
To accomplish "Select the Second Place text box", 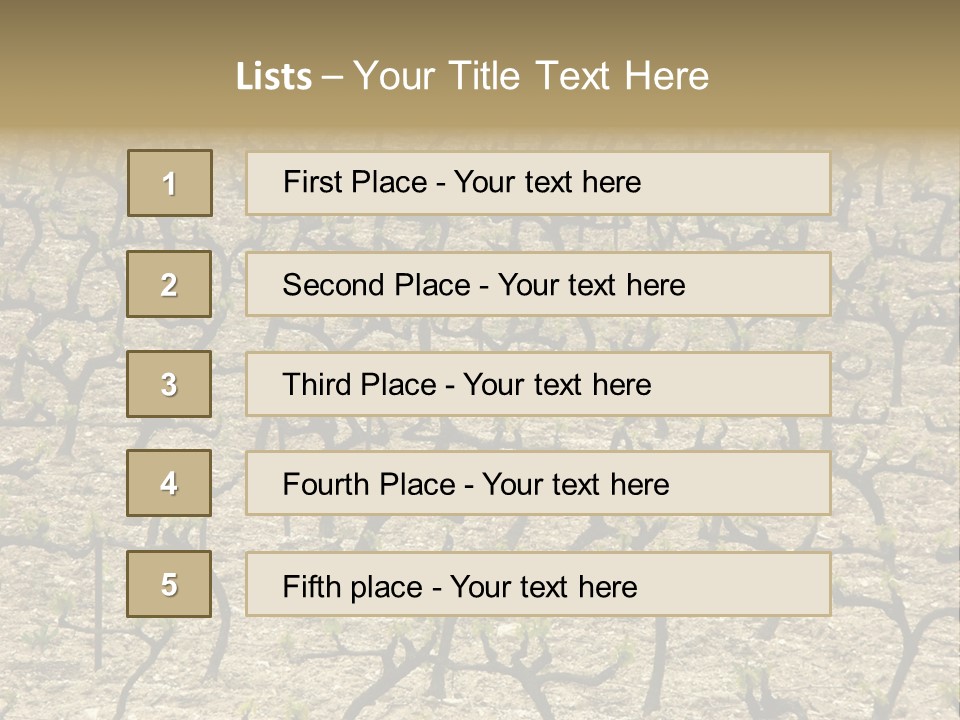I will point(538,284).
